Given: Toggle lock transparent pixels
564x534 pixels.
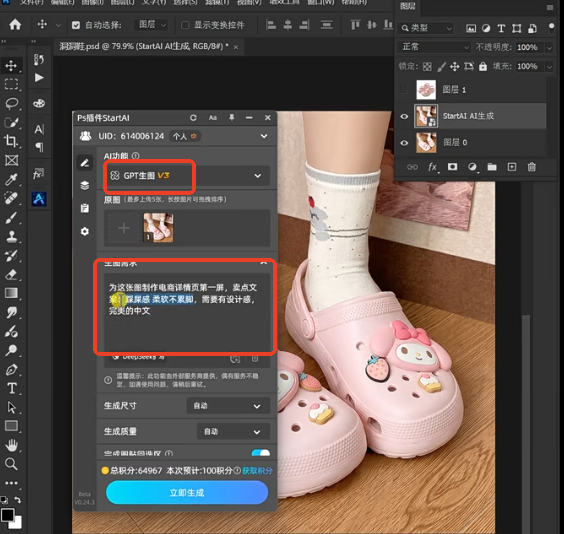Looking at the screenshot, I should (427, 67).
